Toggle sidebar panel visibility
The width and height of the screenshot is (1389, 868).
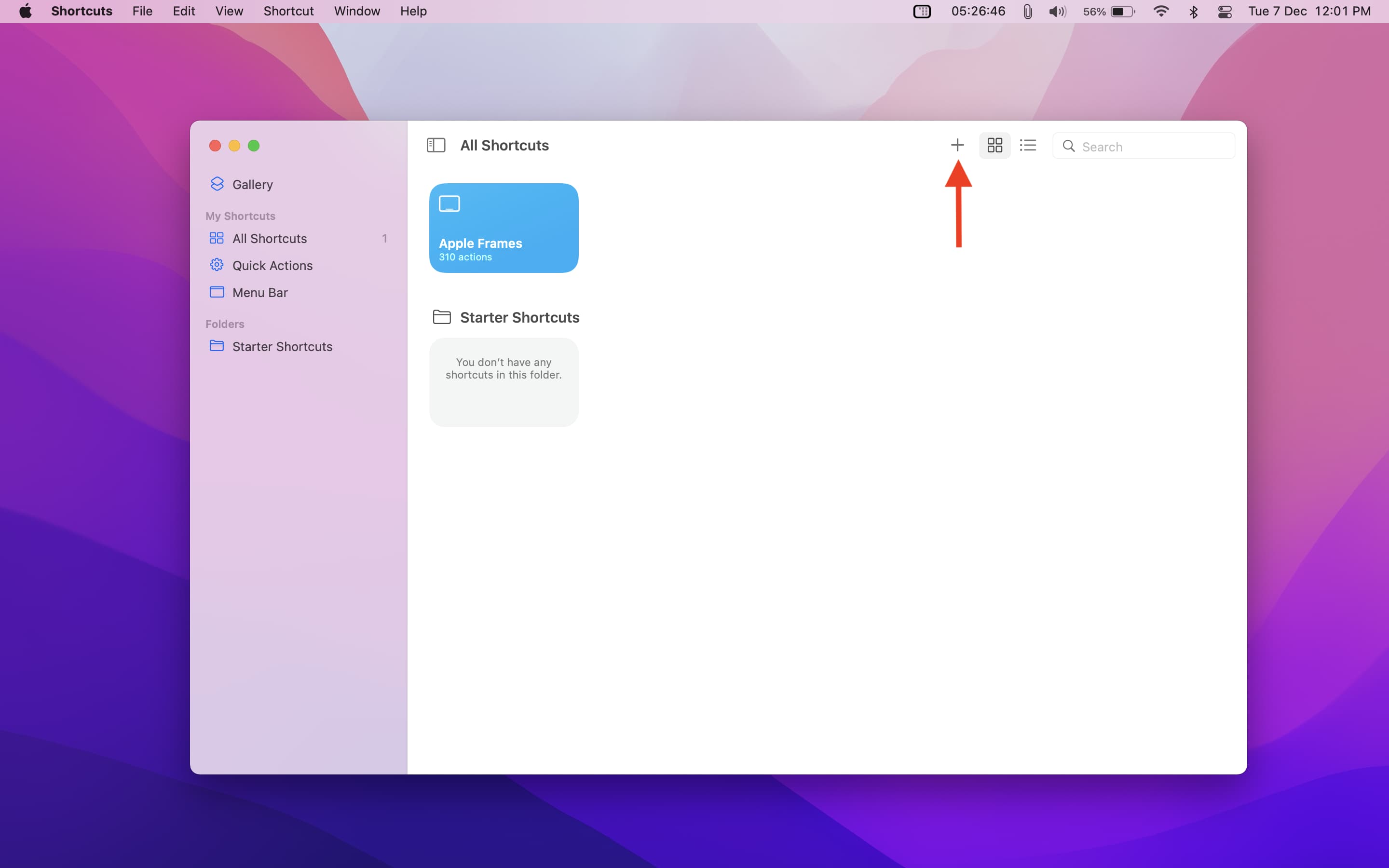tap(436, 145)
